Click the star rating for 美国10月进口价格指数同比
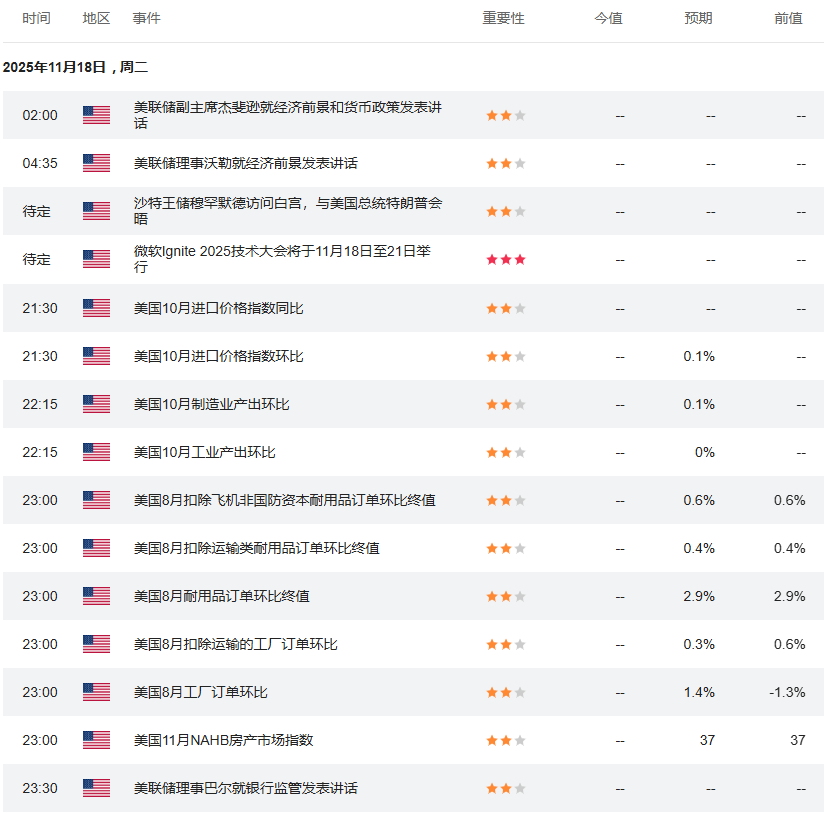 (x=505, y=308)
